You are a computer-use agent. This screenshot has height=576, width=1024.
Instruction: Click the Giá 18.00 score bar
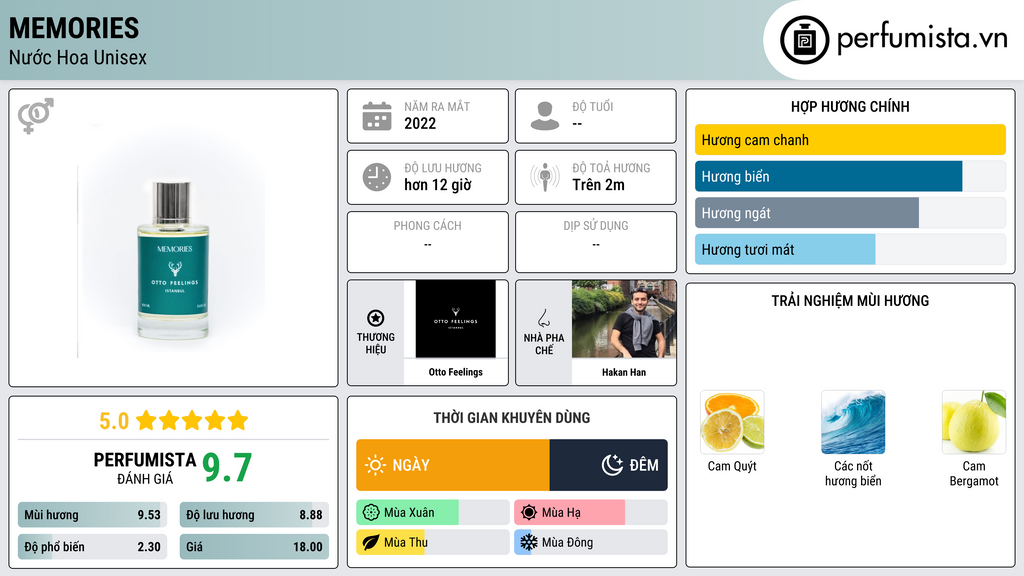pos(254,547)
